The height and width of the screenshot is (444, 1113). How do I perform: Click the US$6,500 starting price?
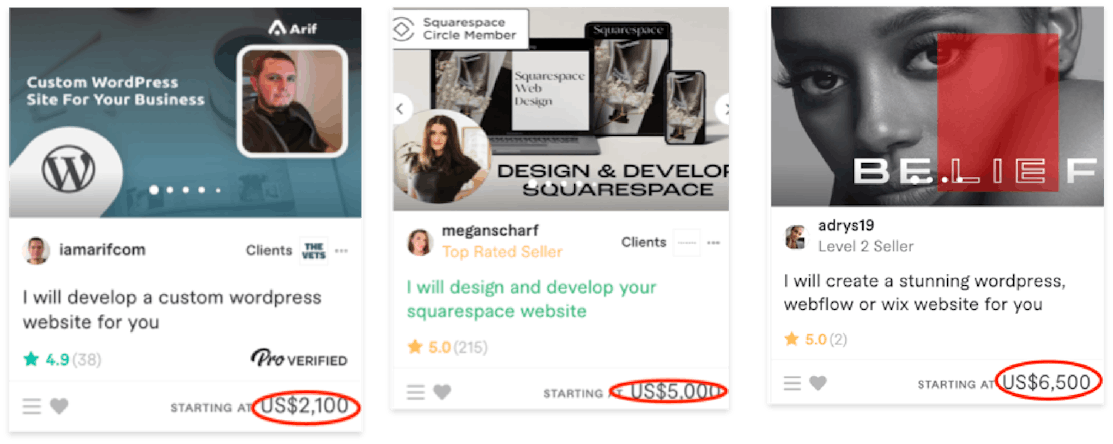click(1046, 383)
